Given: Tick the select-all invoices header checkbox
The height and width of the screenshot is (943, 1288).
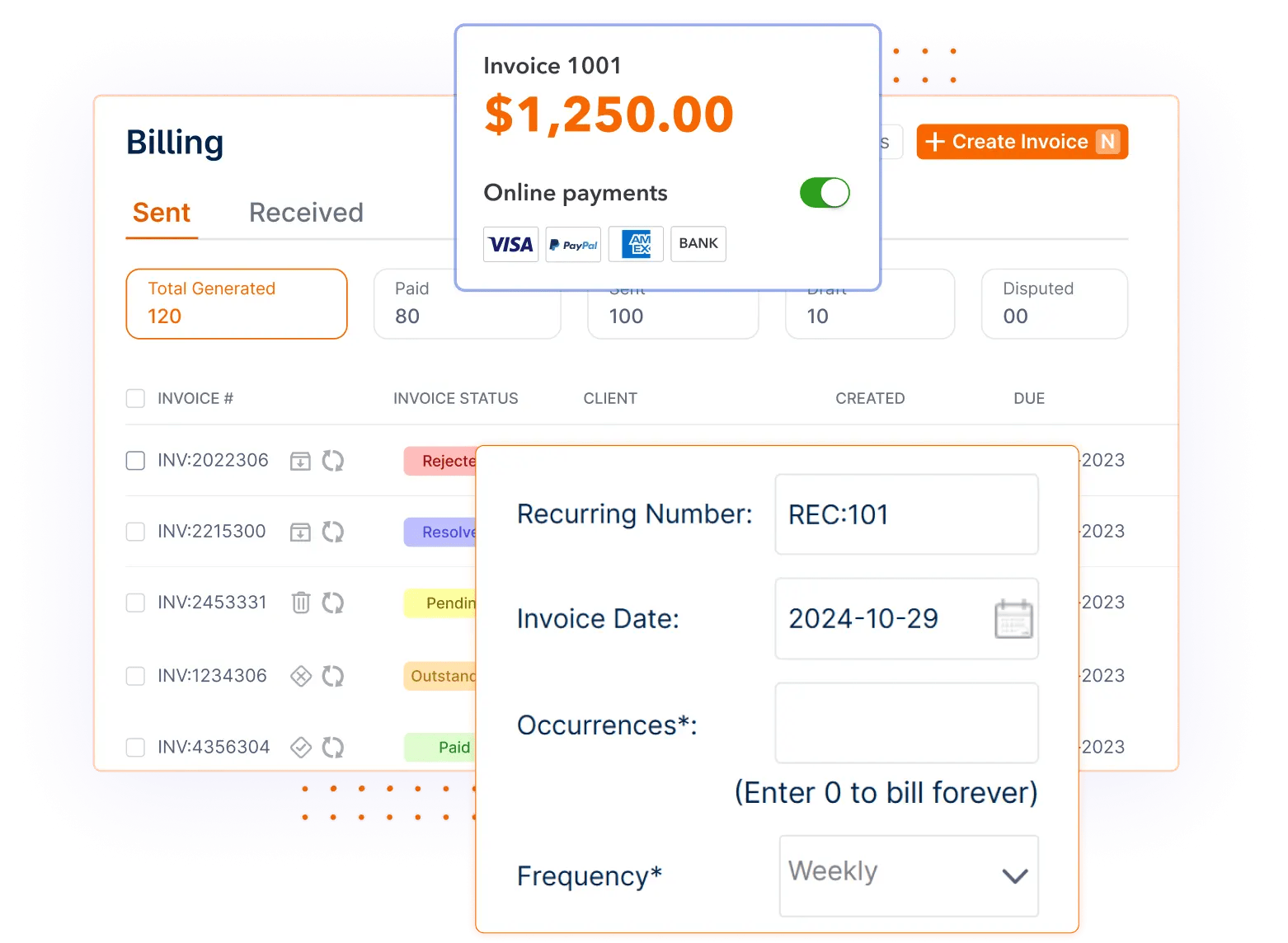Looking at the screenshot, I should pyautogui.click(x=135, y=398).
